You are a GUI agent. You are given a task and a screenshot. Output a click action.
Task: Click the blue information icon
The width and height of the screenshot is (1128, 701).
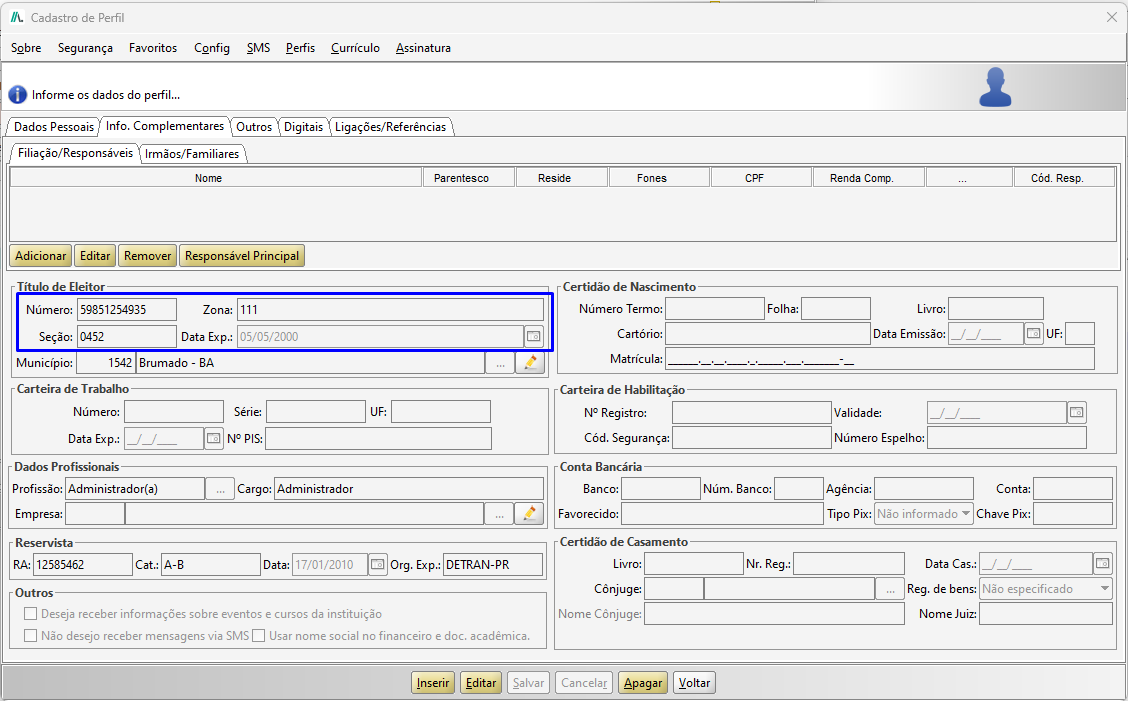coord(18,95)
